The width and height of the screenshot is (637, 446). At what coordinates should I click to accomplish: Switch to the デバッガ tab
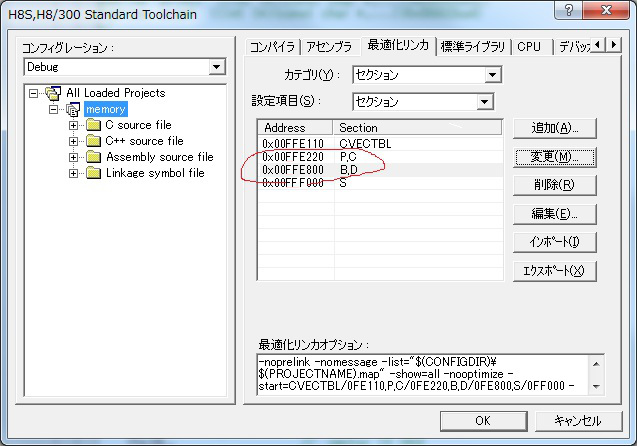point(574,47)
